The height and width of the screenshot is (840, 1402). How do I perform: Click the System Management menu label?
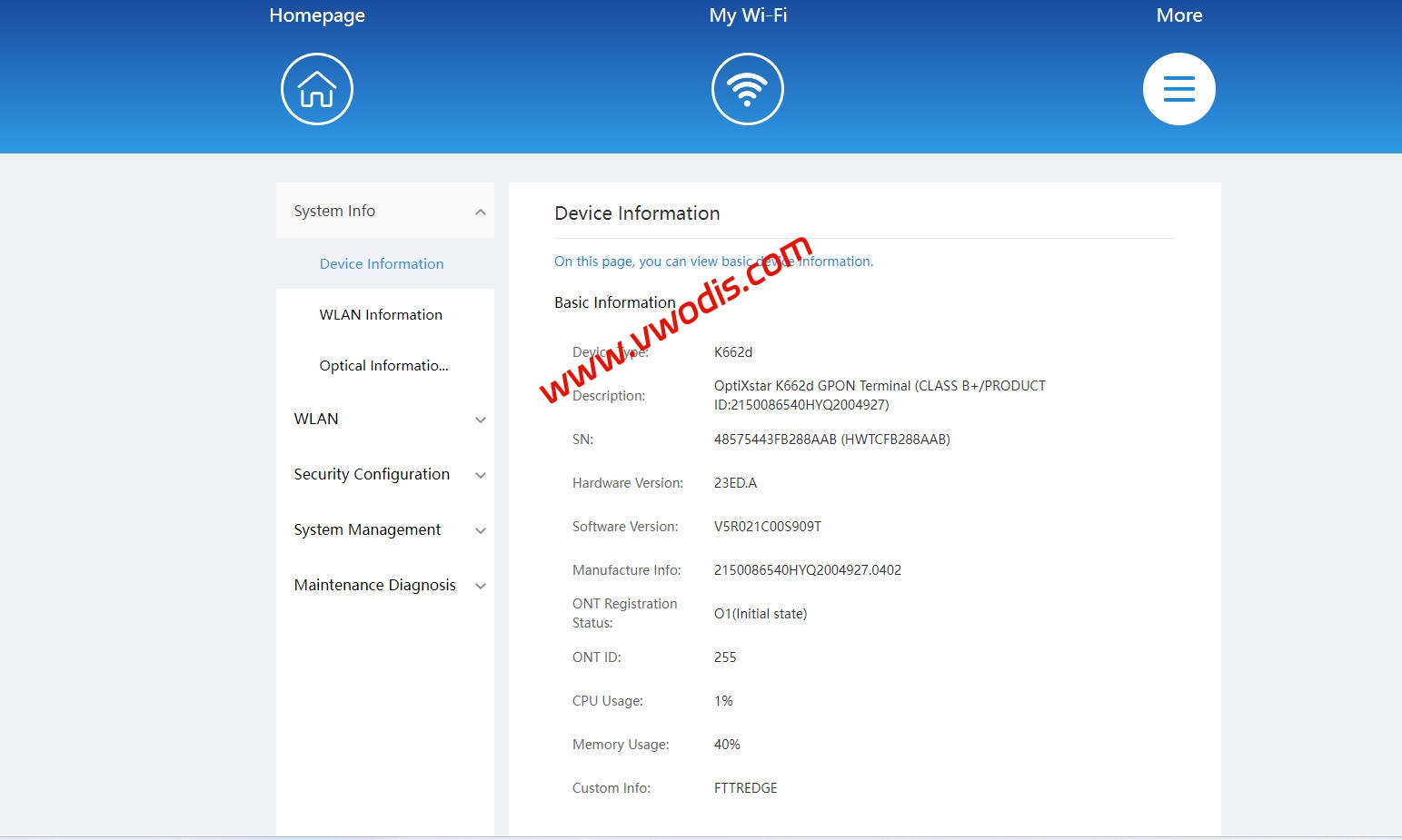(x=367, y=529)
